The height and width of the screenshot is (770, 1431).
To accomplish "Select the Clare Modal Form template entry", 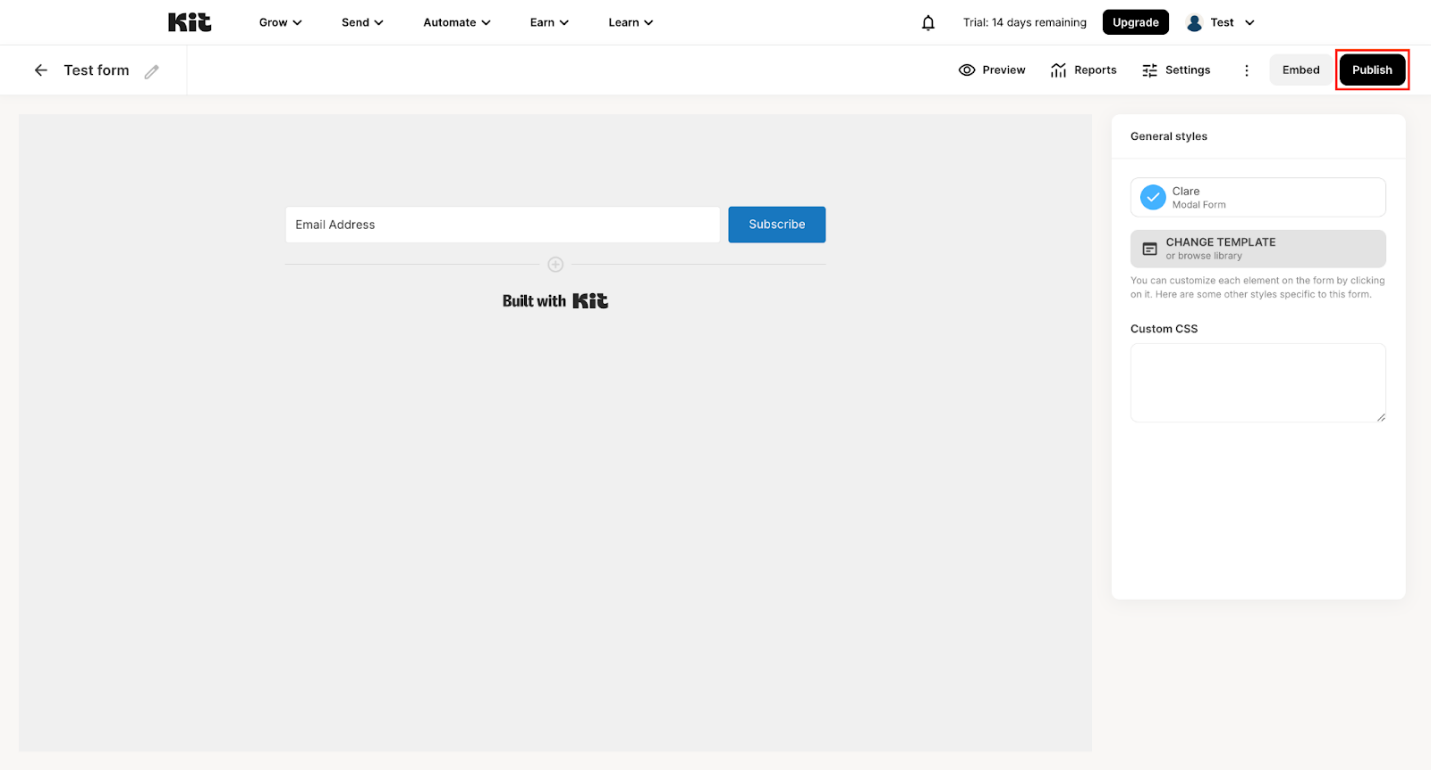I will click(1257, 196).
